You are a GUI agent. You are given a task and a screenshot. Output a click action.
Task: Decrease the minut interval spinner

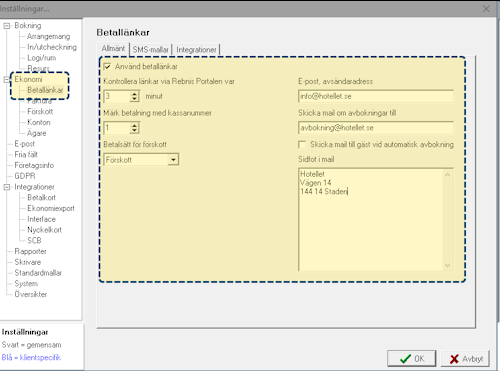[x=134, y=99]
